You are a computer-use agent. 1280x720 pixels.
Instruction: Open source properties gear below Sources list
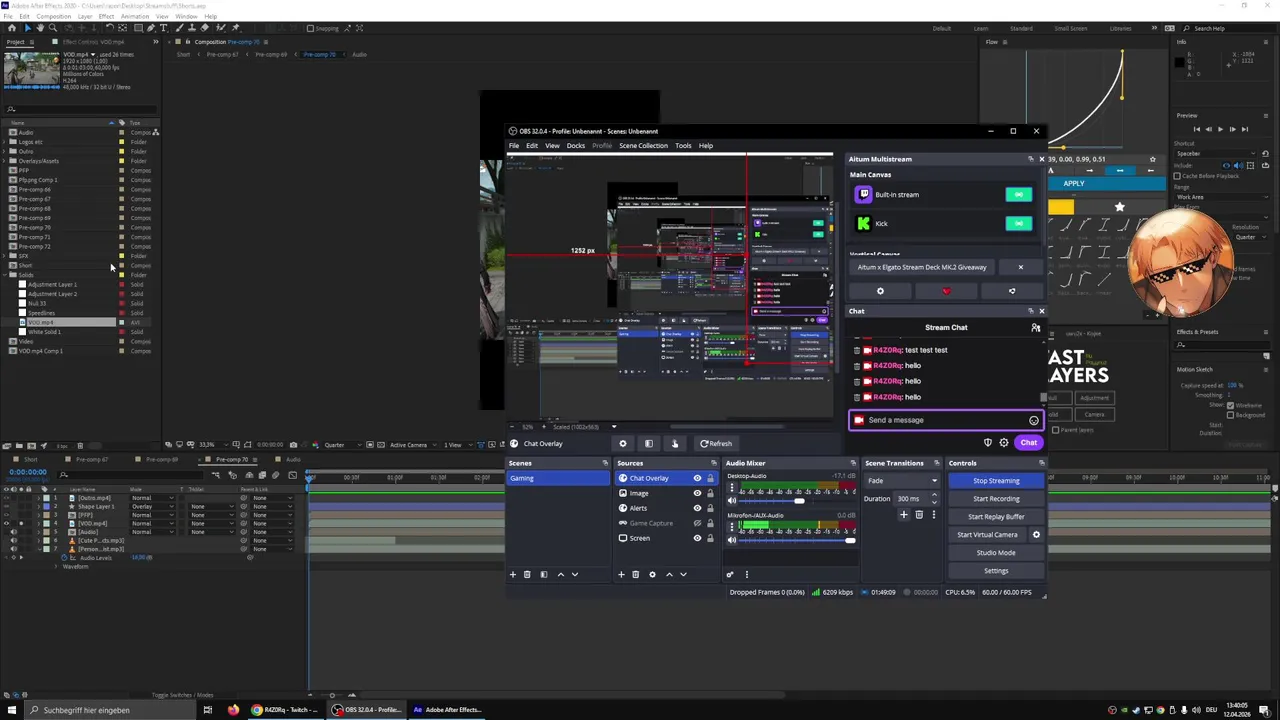(652, 574)
